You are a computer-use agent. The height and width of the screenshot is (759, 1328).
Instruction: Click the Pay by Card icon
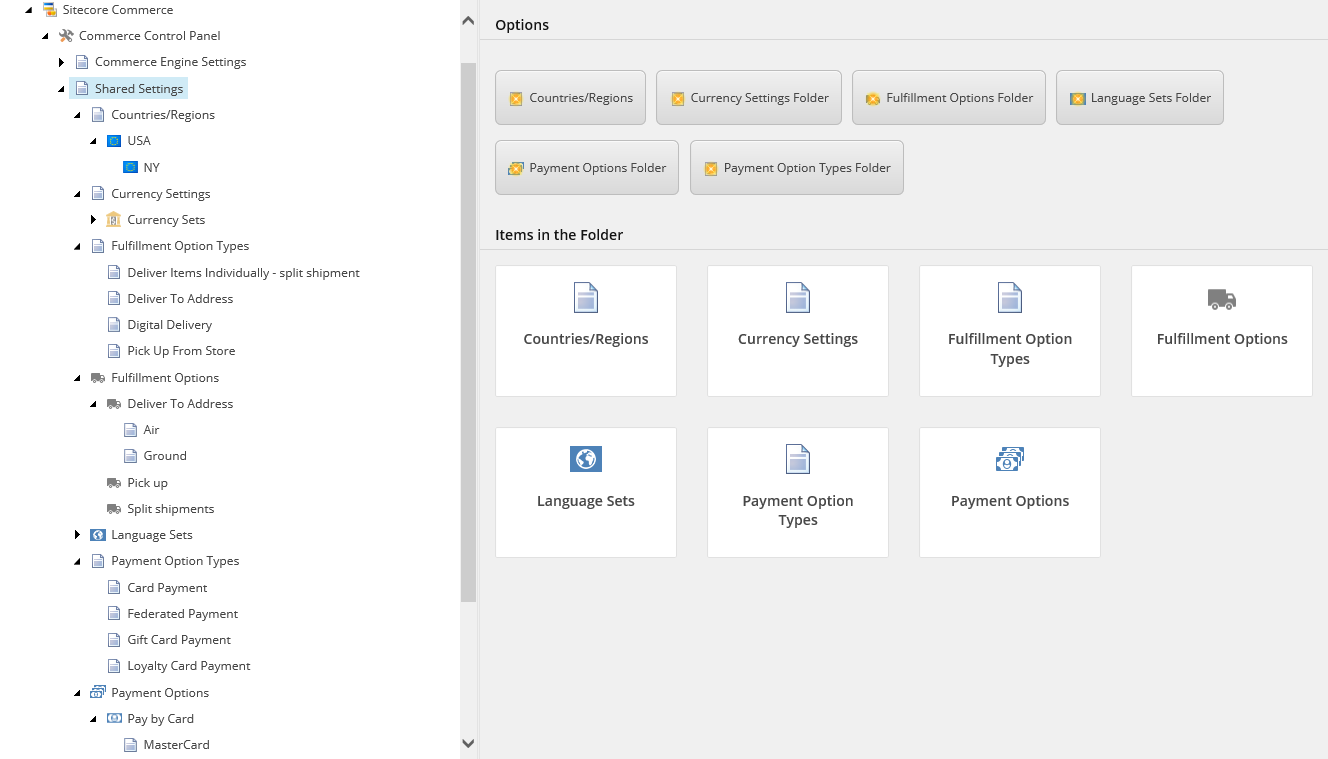click(x=114, y=719)
